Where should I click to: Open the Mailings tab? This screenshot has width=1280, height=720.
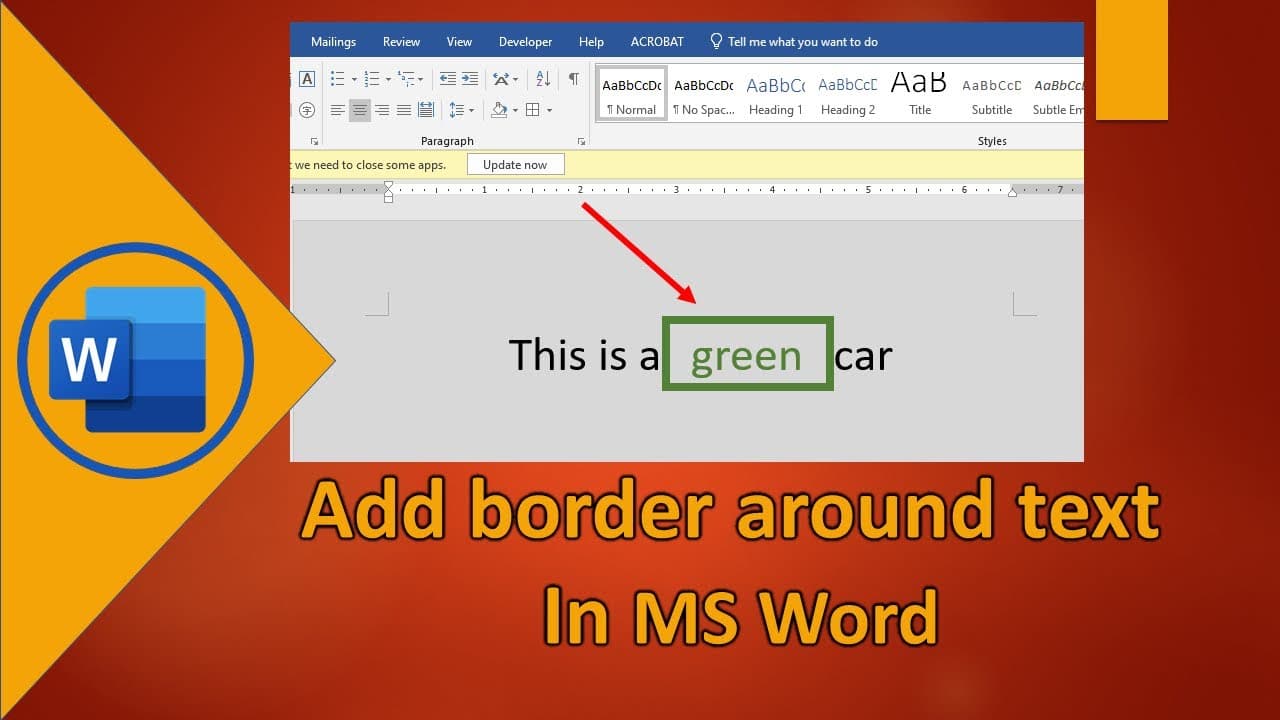coord(333,42)
